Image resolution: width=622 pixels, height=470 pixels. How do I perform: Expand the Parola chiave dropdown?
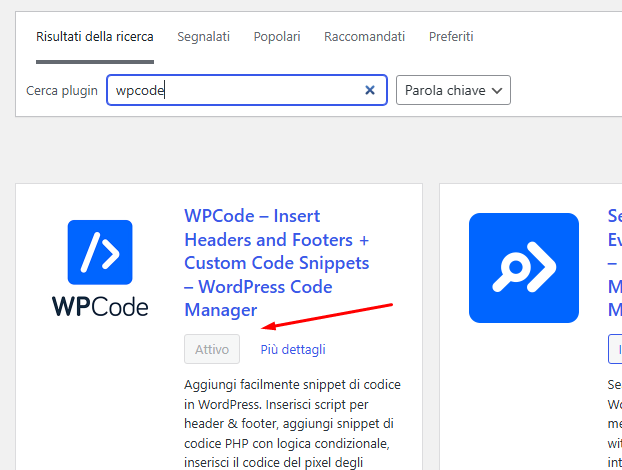point(453,90)
